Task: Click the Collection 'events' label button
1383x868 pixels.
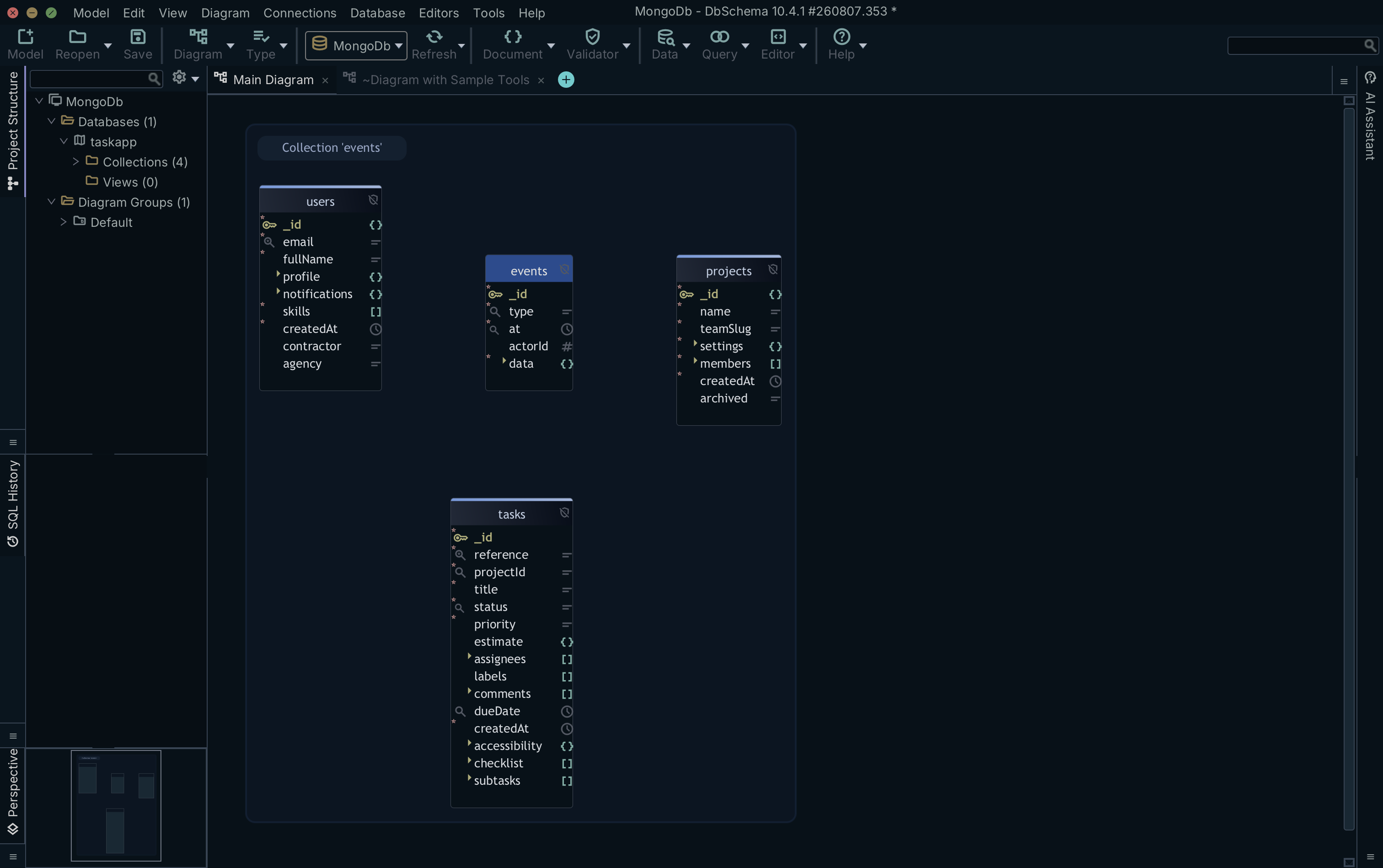Action: [x=332, y=148]
